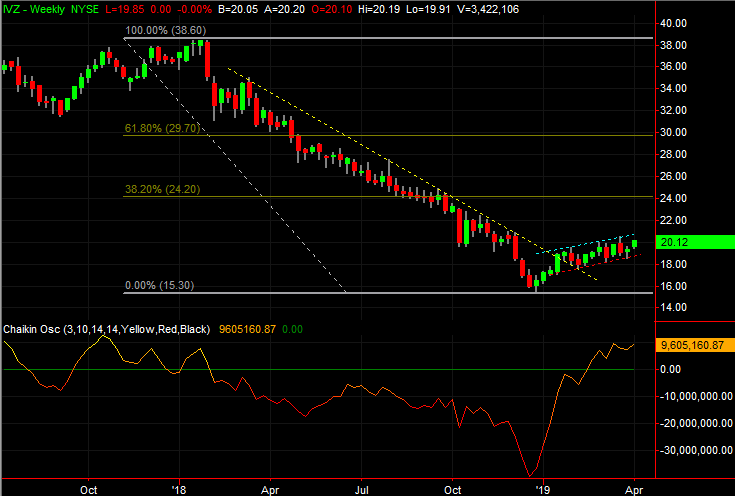Image resolution: width=735 pixels, height=496 pixels.
Task: Click the green 20.12 current price marker
Action: 695,242
